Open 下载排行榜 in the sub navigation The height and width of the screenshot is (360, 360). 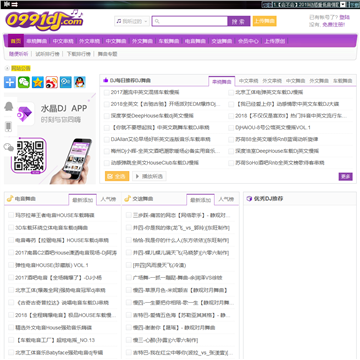coord(79,54)
